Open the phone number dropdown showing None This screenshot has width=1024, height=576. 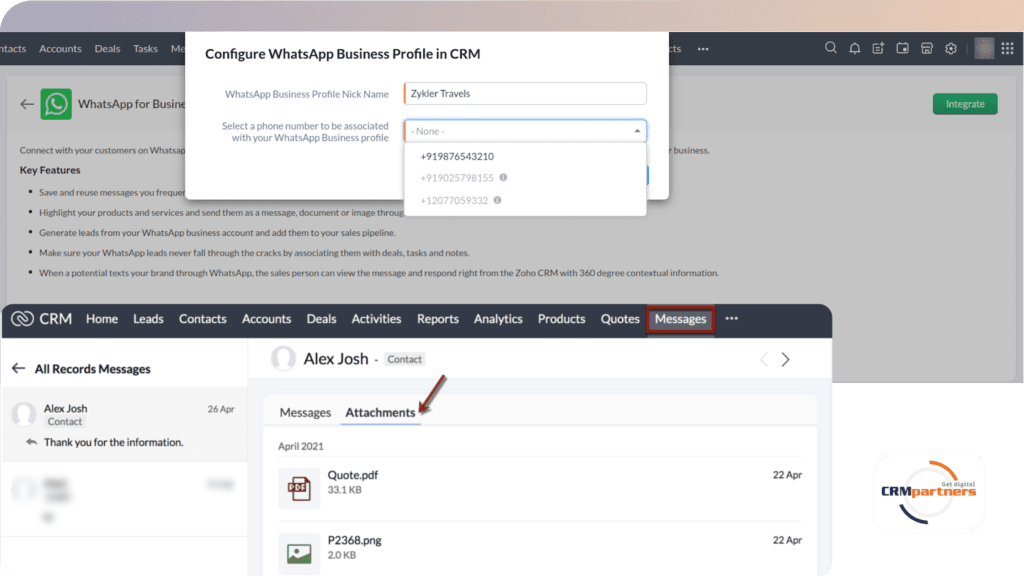click(525, 131)
